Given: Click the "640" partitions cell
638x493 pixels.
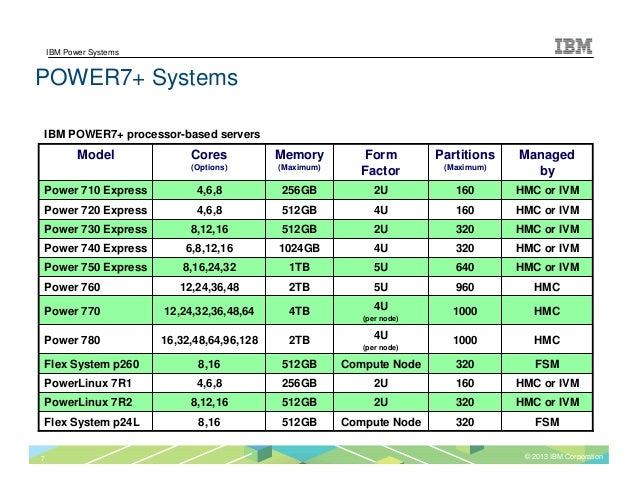Looking at the screenshot, I should pyautogui.click(x=465, y=267).
